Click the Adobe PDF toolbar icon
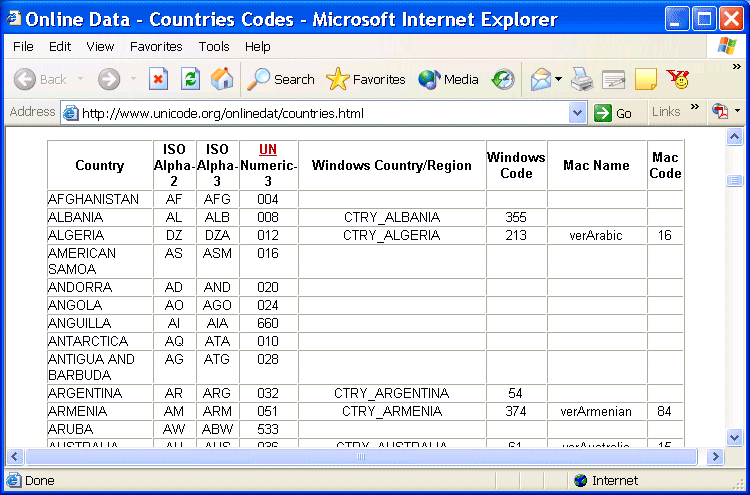The image size is (750, 495). pyautogui.click(x=720, y=111)
